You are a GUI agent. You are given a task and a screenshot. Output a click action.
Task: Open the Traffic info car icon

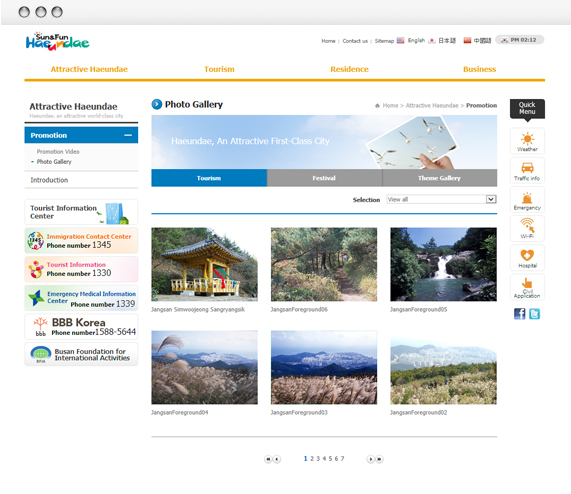coord(527,170)
